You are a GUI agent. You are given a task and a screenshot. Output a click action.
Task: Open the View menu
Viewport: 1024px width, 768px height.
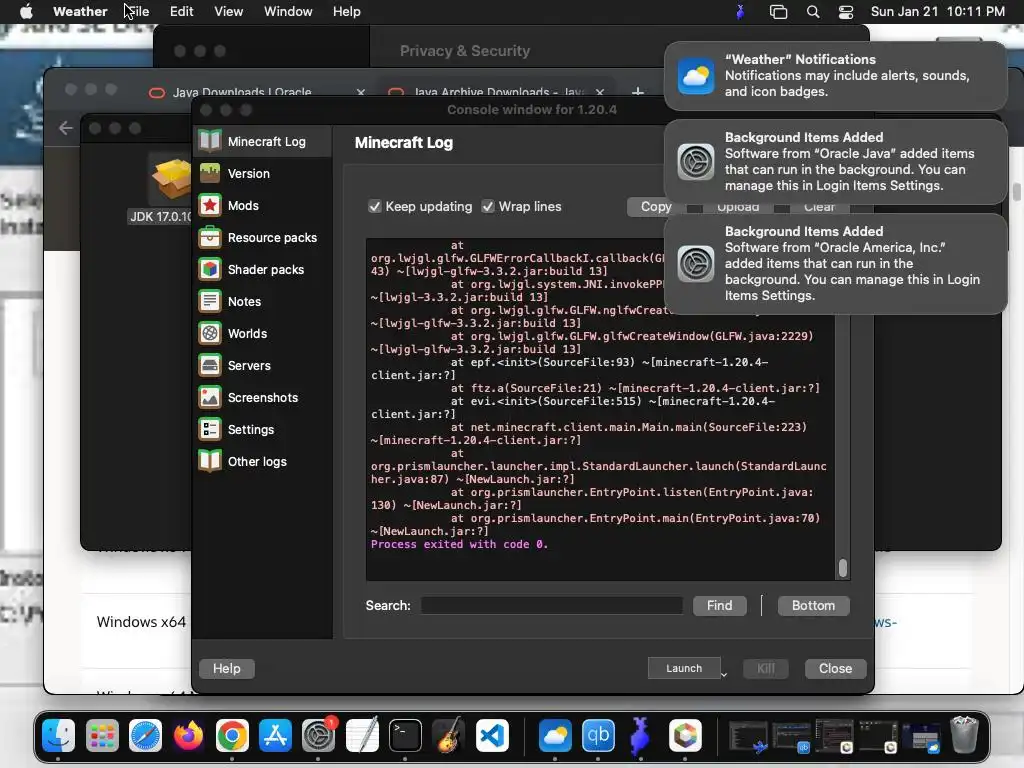(x=229, y=12)
